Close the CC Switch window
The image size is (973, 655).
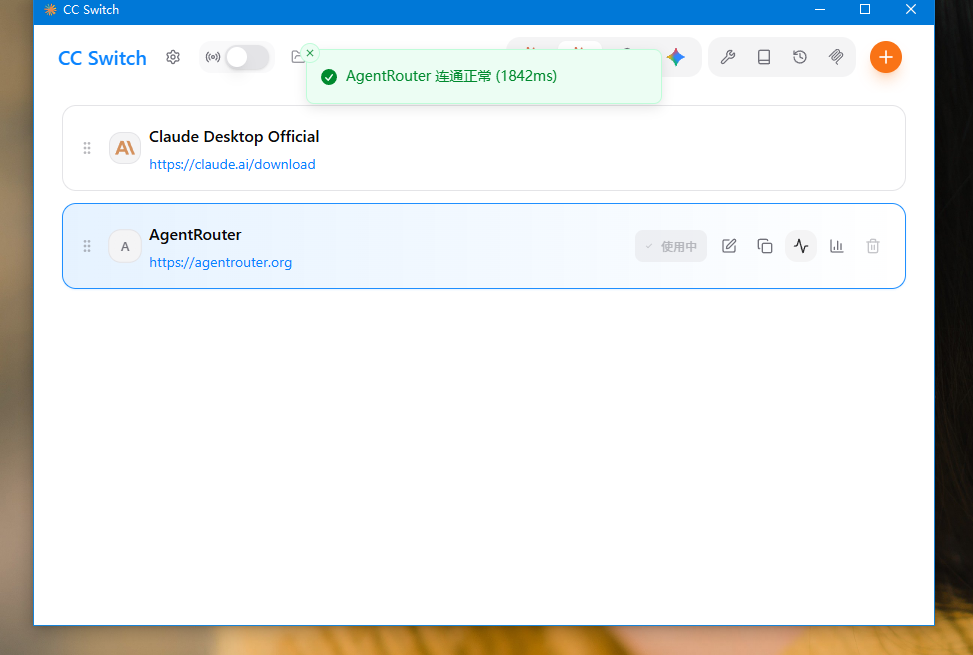click(911, 9)
